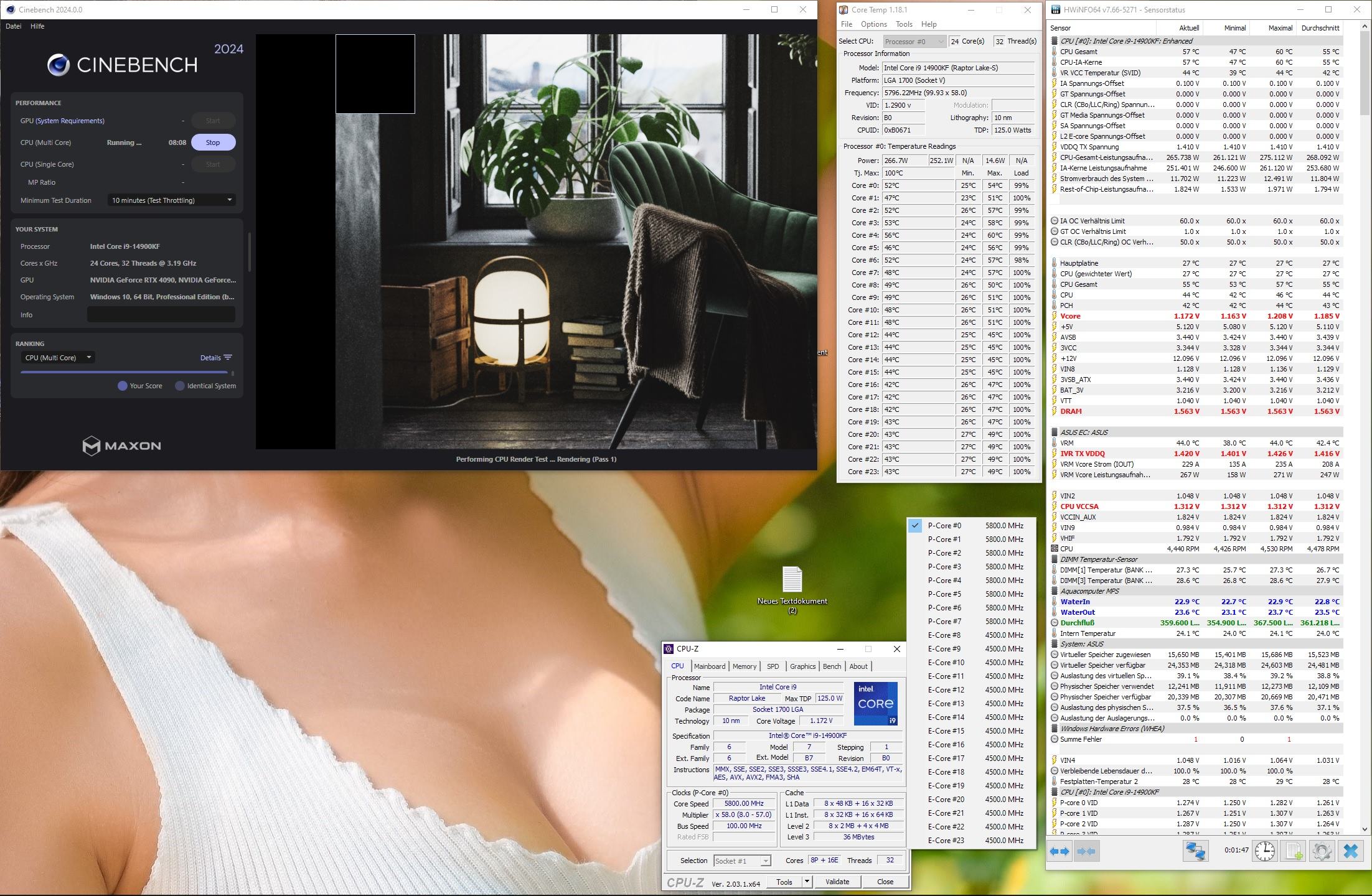1372x896 pixels.
Task: Open Help menu in Core Temp
Action: pos(929,24)
